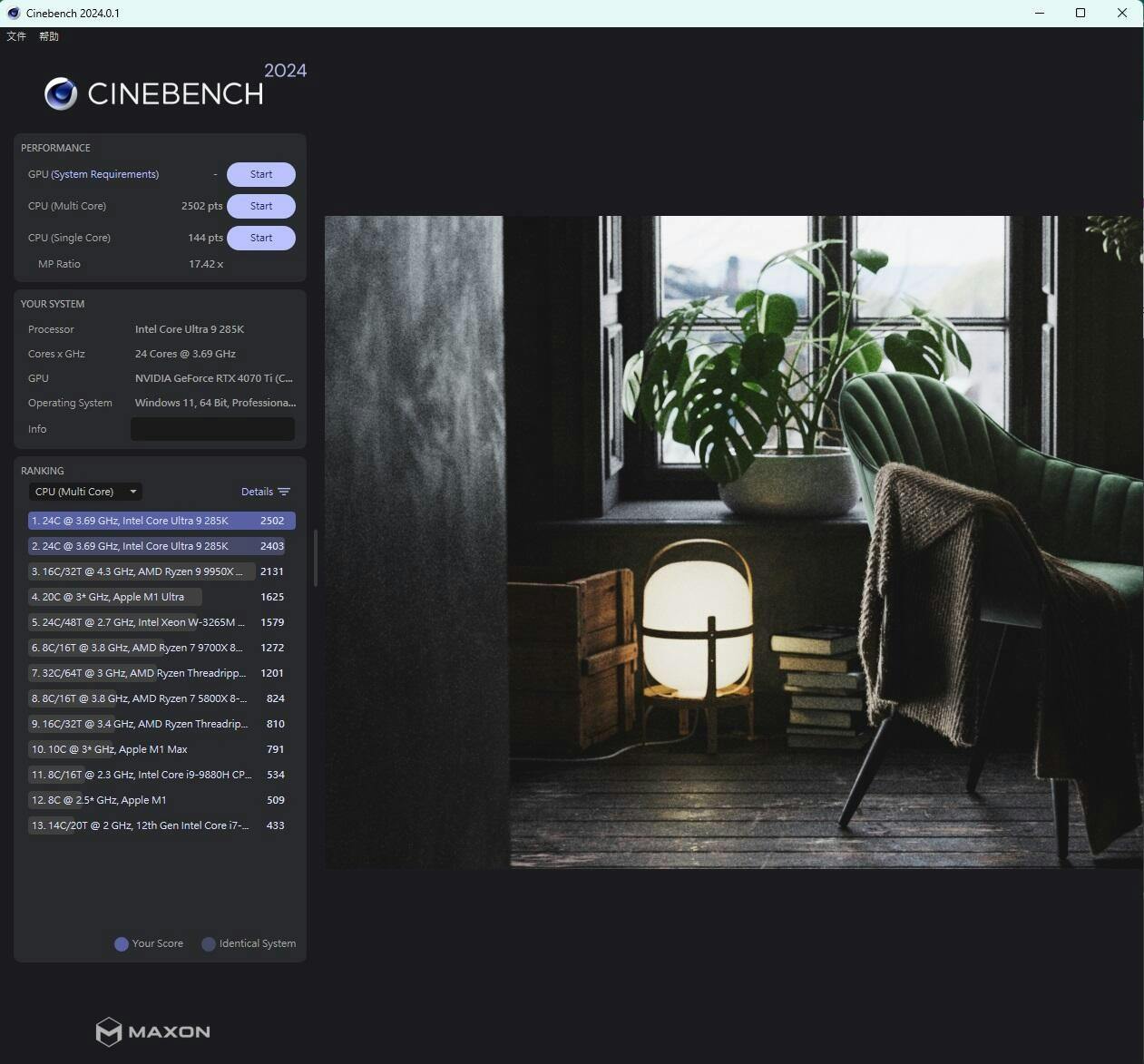Click the 144 pts single core score

(205, 238)
